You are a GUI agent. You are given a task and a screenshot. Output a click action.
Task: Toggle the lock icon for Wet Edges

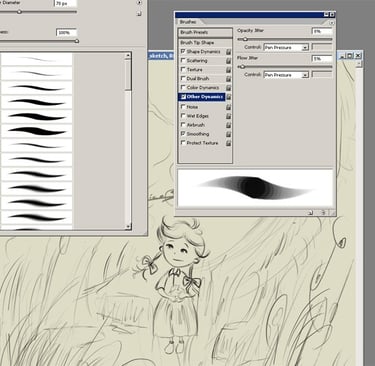228,116
